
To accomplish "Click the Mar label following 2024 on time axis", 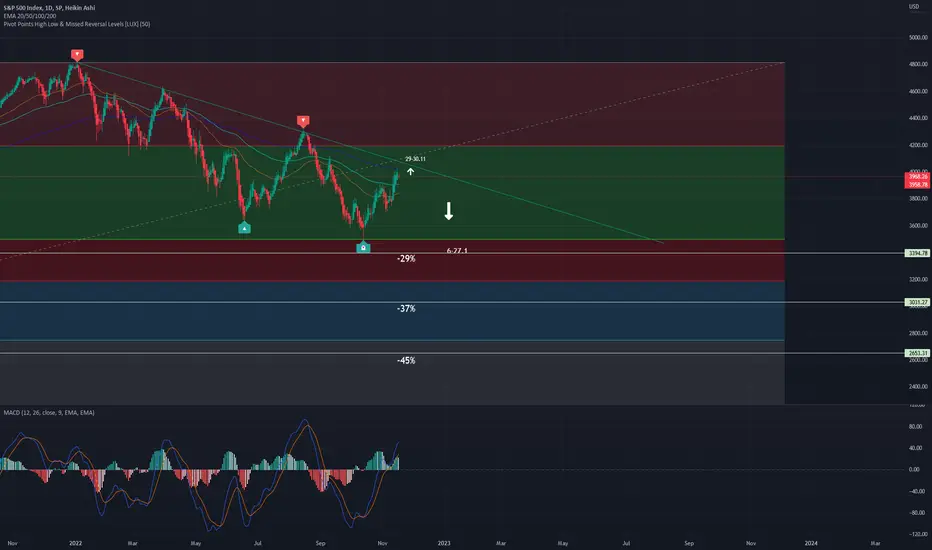I will click(875, 543).
